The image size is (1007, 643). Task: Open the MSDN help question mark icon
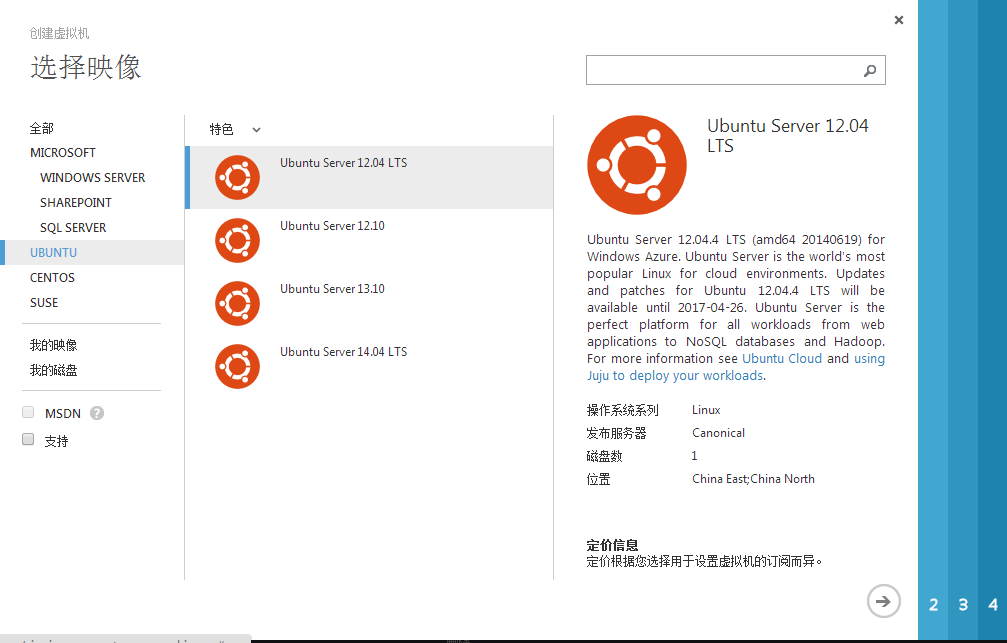tap(97, 413)
